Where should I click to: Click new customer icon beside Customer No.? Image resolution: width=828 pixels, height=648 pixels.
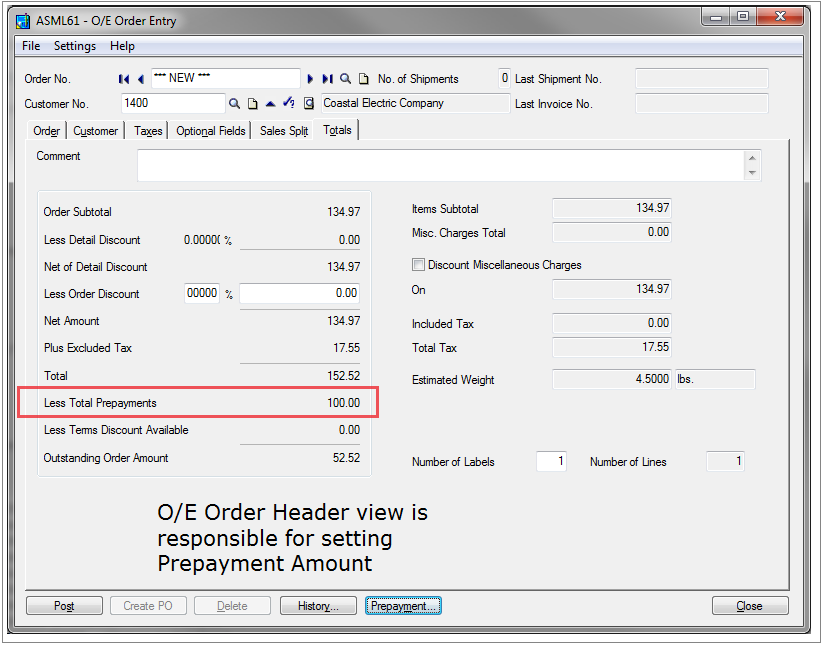pyautogui.click(x=253, y=103)
